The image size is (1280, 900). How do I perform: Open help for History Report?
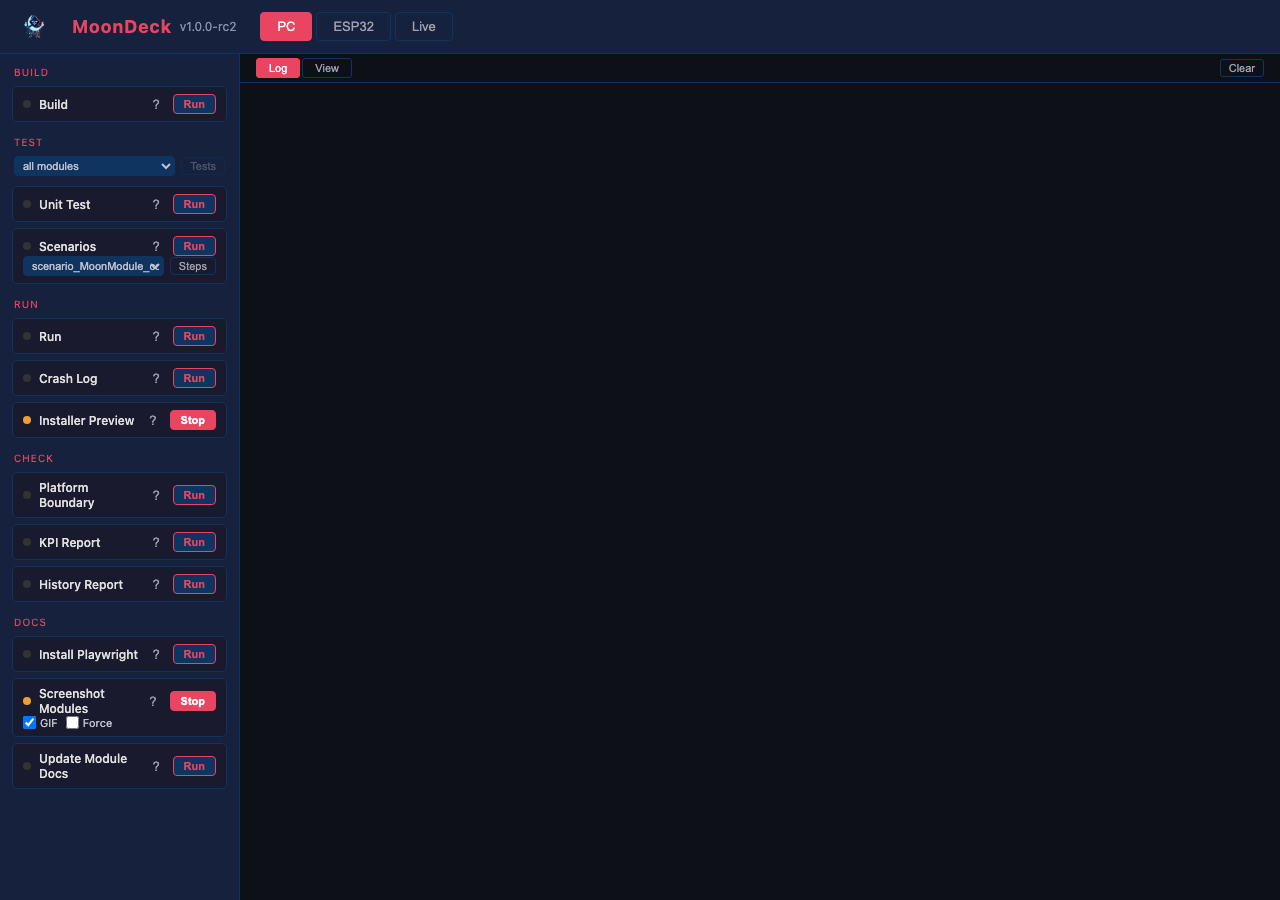(156, 584)
